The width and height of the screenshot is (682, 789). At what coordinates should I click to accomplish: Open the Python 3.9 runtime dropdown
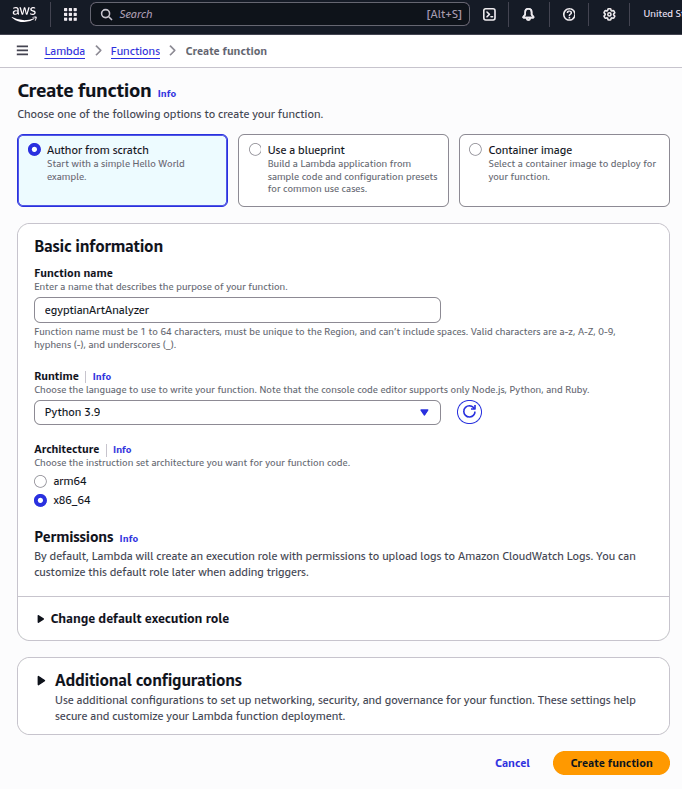(x=237, y=412)
